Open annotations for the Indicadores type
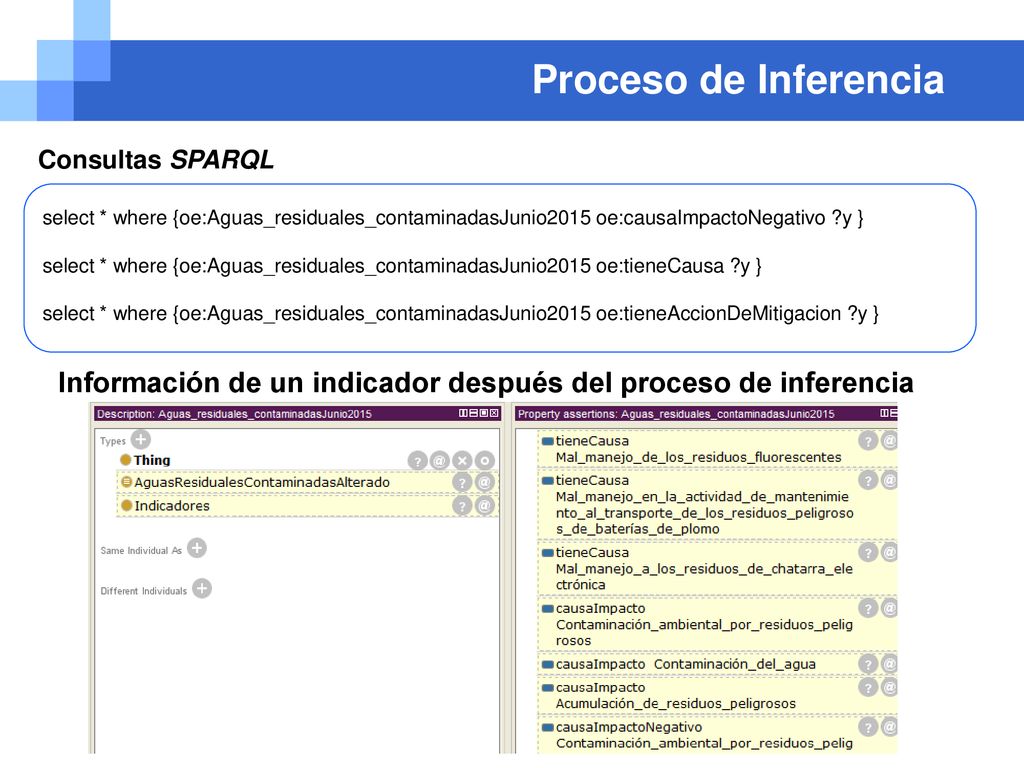Screen dimensions: 1024x768 [485, 505]
